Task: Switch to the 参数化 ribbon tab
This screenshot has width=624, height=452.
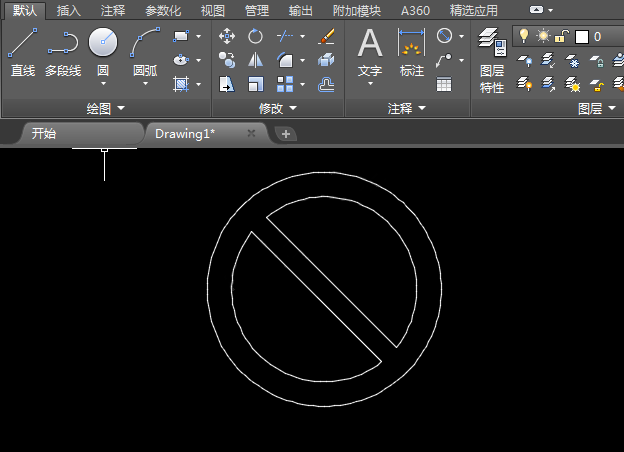Action: tap(163, 10)
